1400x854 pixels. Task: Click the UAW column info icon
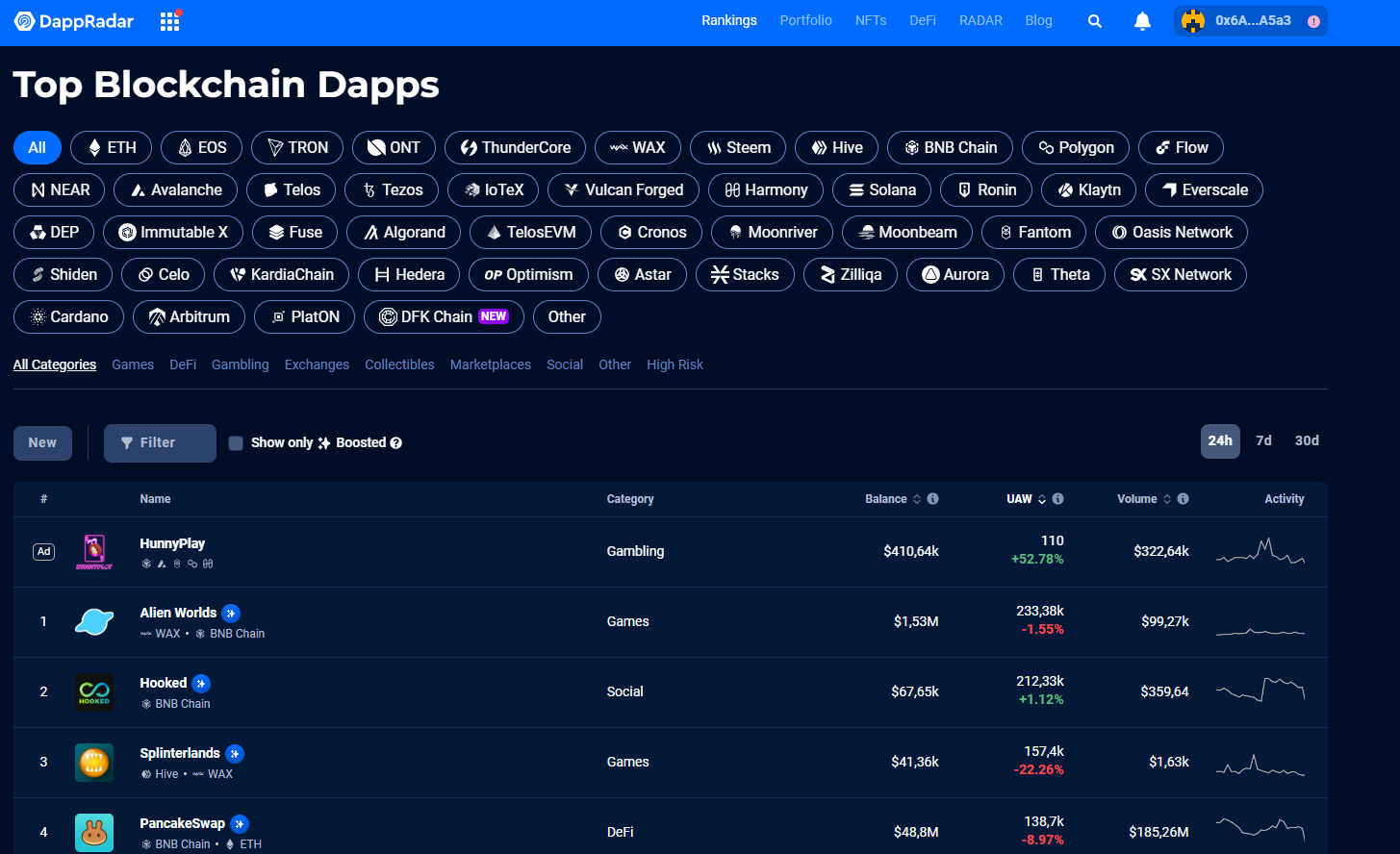1057,499
